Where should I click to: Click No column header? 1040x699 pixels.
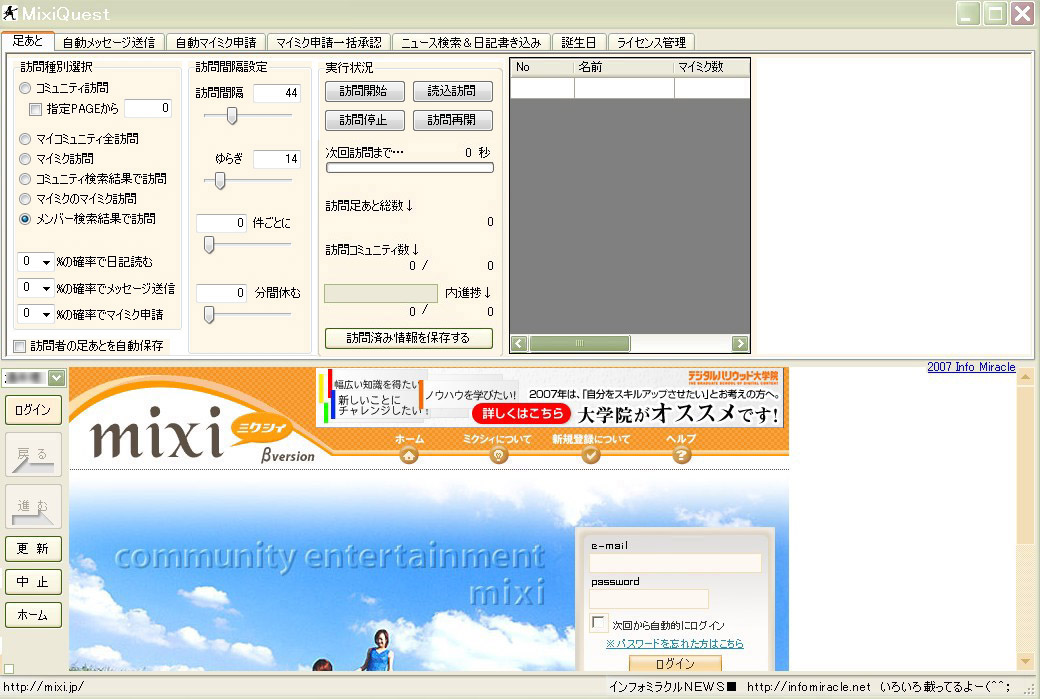tap(542, 68)
